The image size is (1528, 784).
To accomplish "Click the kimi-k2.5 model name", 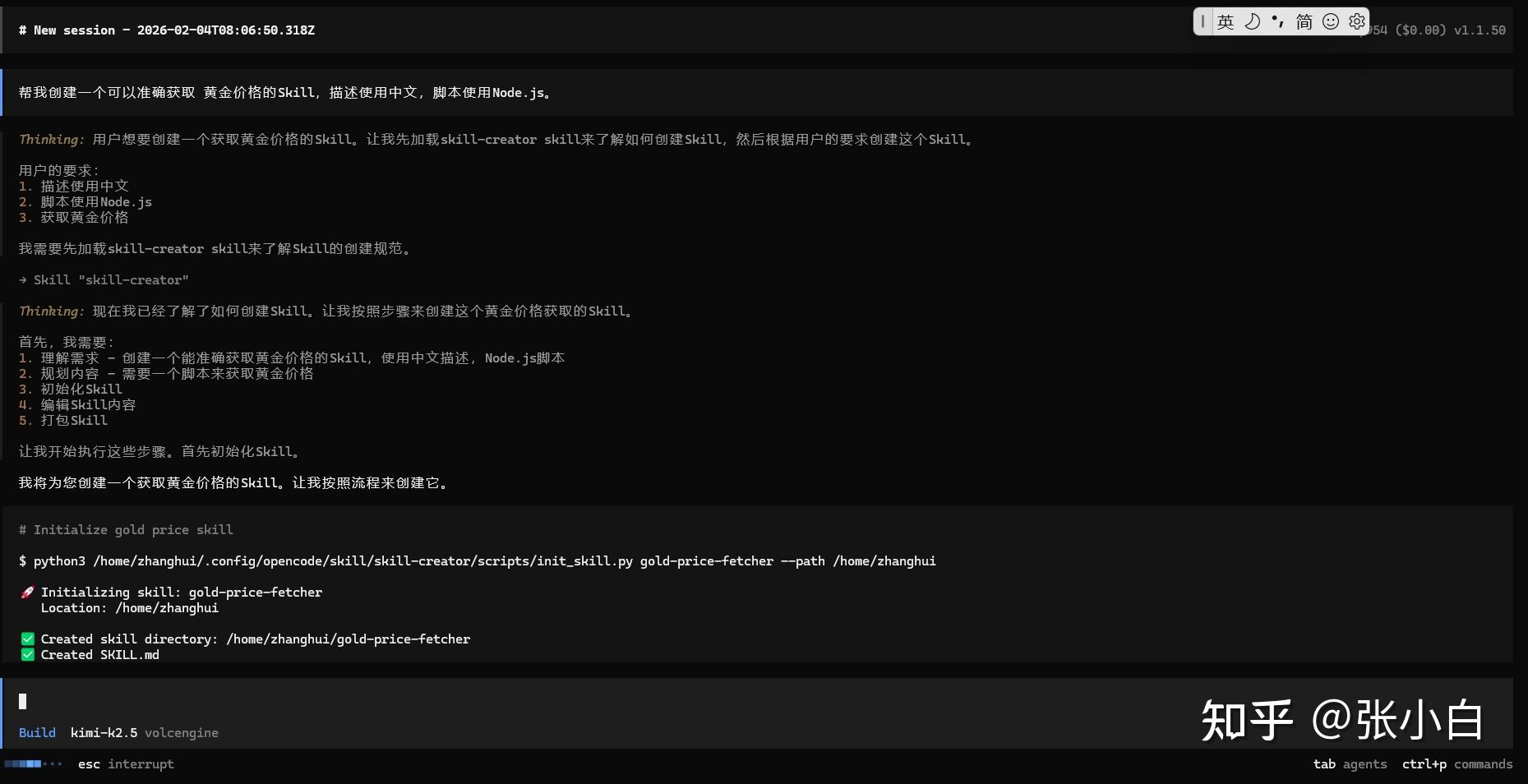I will click(x=104, y=733).
